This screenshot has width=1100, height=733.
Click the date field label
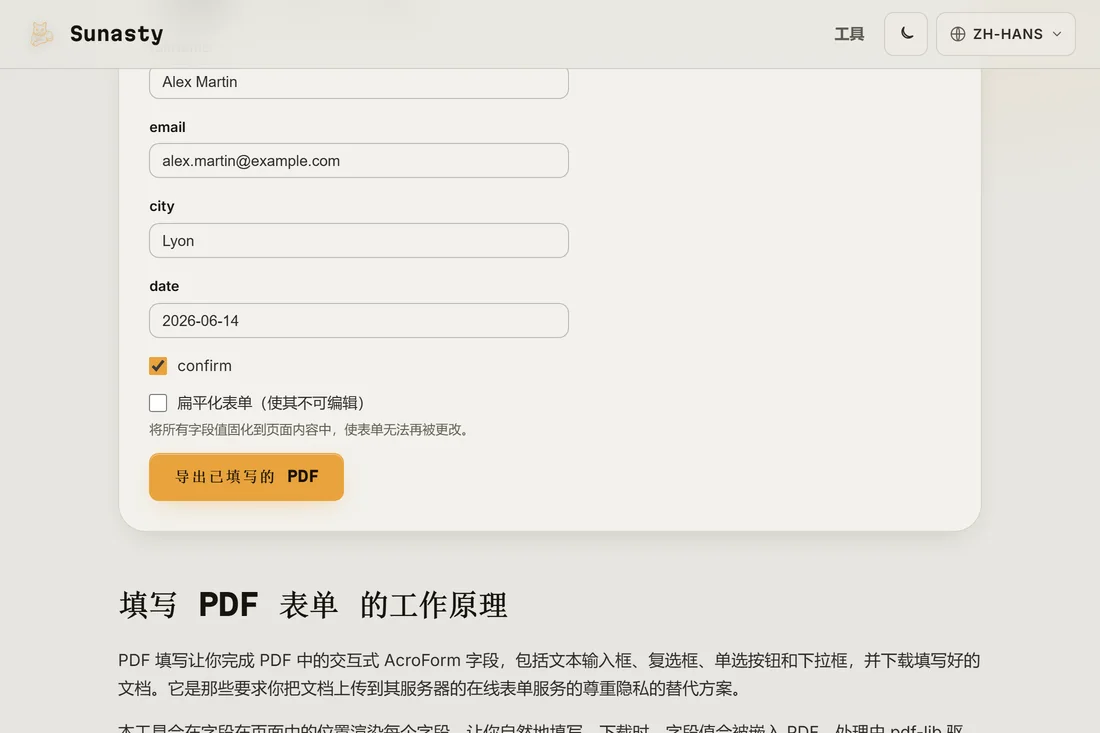point(163,286)
